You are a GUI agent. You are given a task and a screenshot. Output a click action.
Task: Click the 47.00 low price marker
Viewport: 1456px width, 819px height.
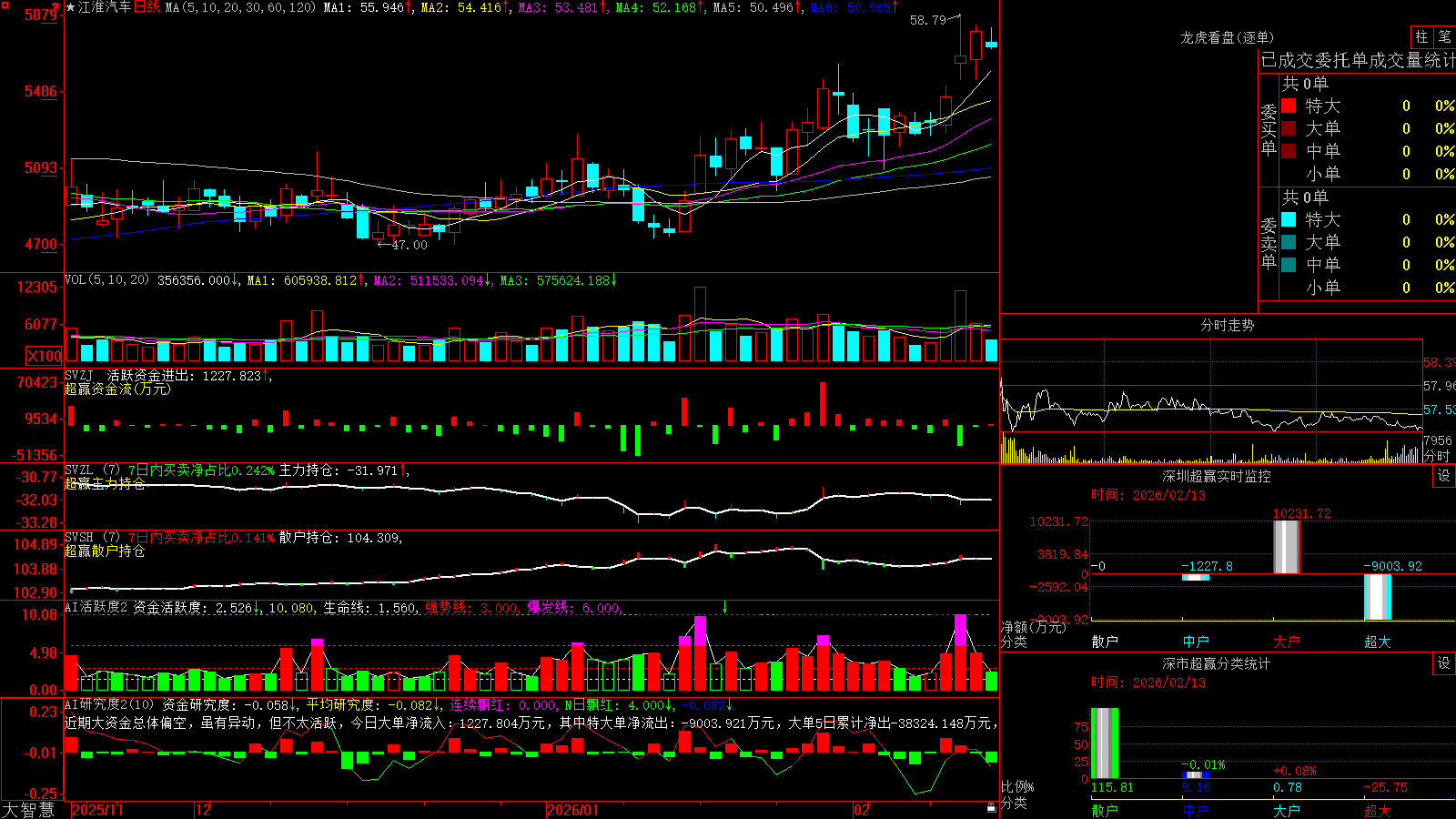pos(409,245)
